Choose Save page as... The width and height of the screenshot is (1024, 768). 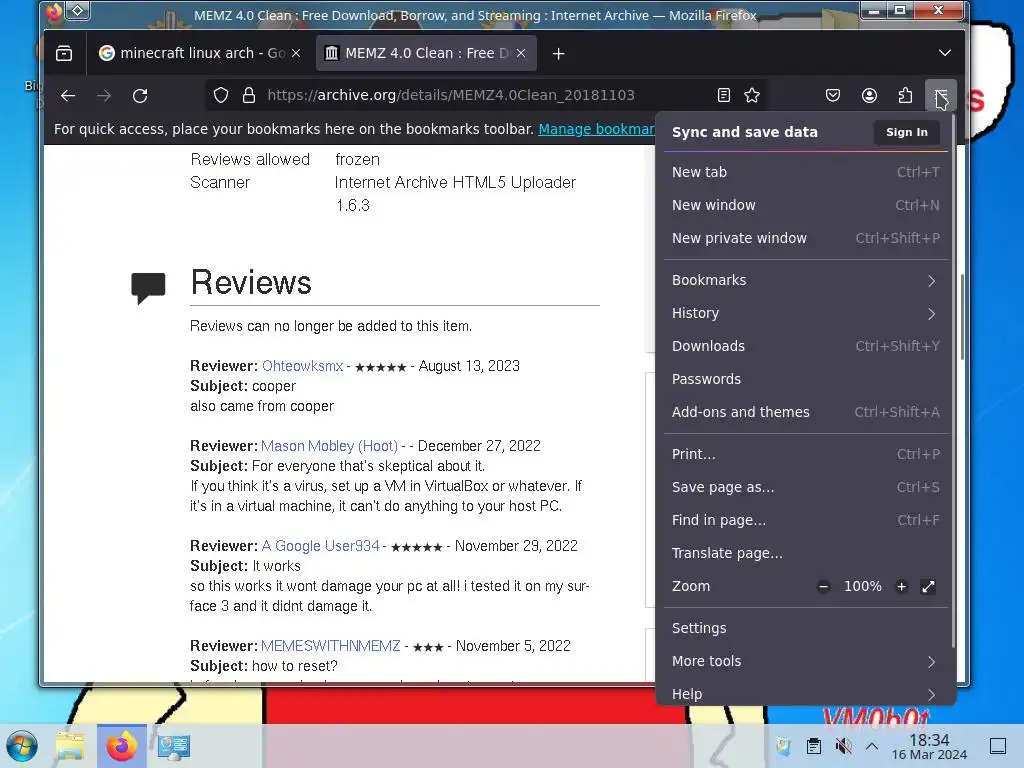[x=806, y=487]
